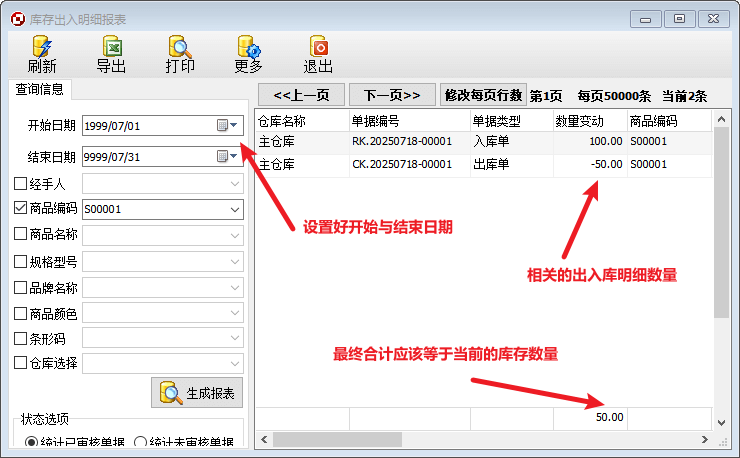Enable the 仓库选择 filter checkbox
740x458 pixels.
pyautogui.click(x=20, y=363)
